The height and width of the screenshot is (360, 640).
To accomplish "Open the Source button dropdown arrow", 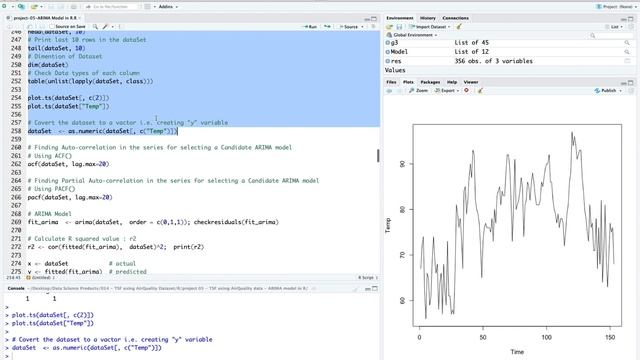I will (x=362, y=27).
